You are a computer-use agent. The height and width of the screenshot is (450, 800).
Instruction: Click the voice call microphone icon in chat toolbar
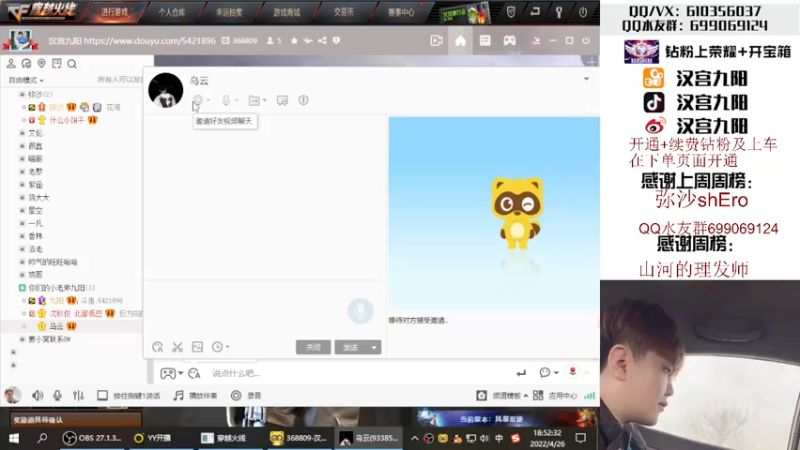pos(226,100)
